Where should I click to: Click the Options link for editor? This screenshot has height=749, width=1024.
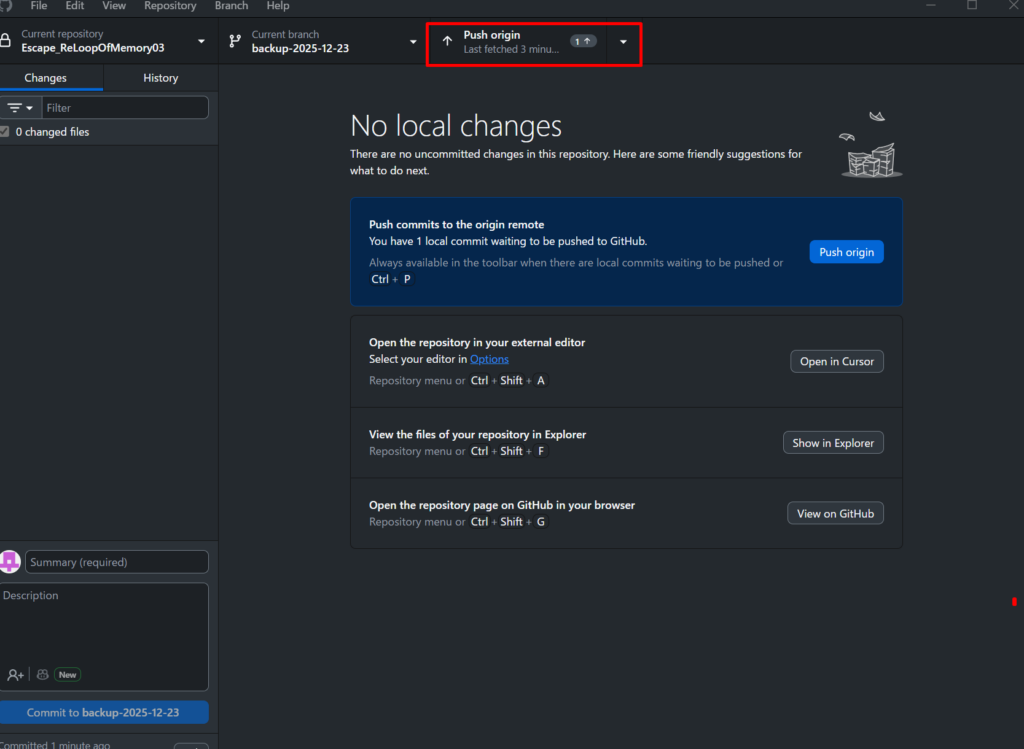coord(489,359)
